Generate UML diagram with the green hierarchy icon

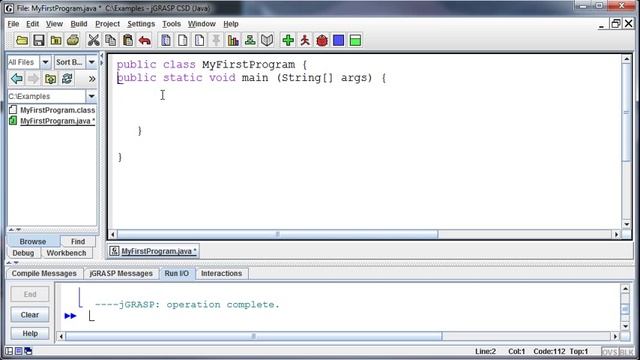250,40
